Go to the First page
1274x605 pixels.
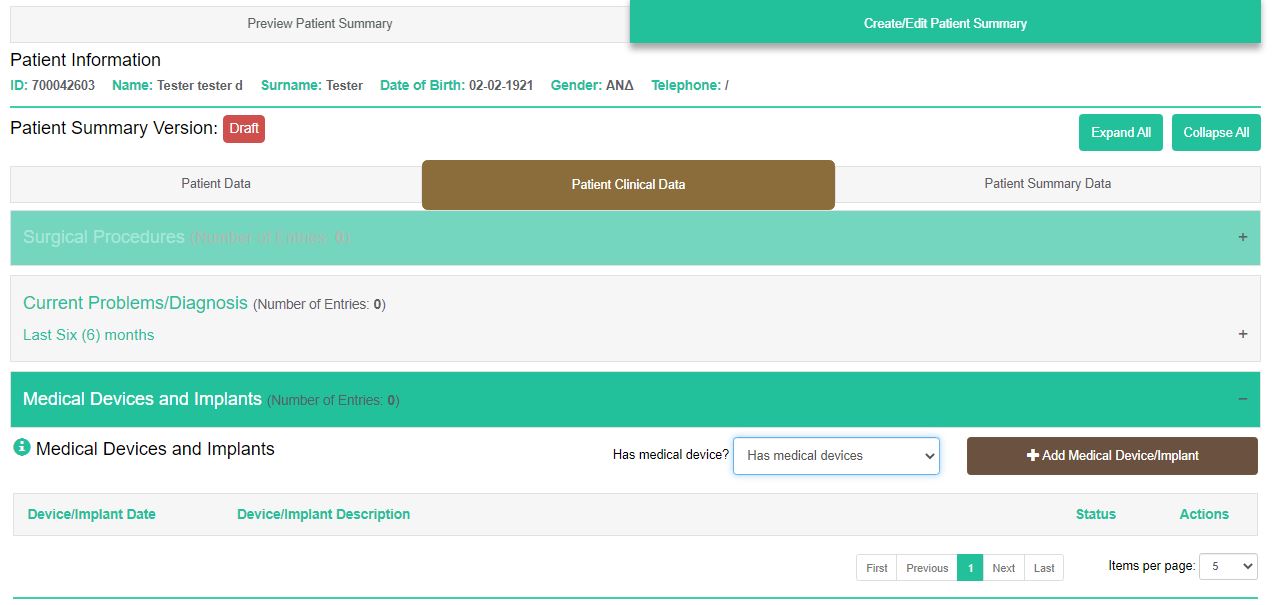(876, 568)
